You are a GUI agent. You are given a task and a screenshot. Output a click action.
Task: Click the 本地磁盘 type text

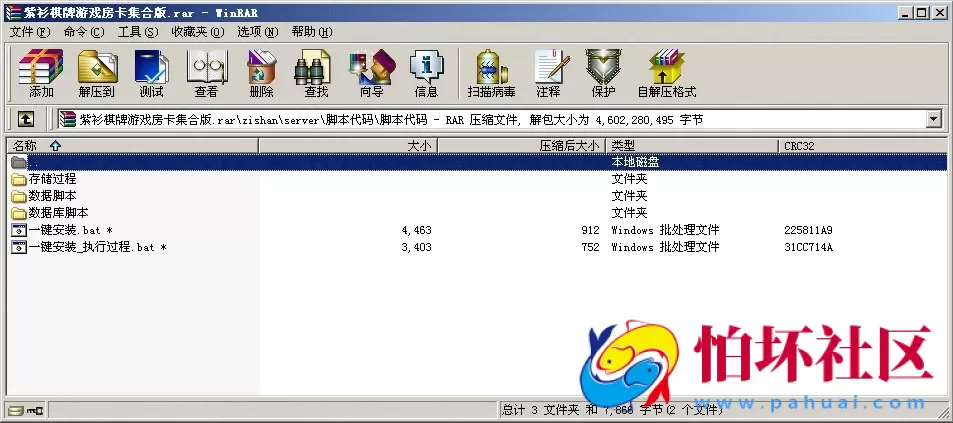(x=635, y=162)
